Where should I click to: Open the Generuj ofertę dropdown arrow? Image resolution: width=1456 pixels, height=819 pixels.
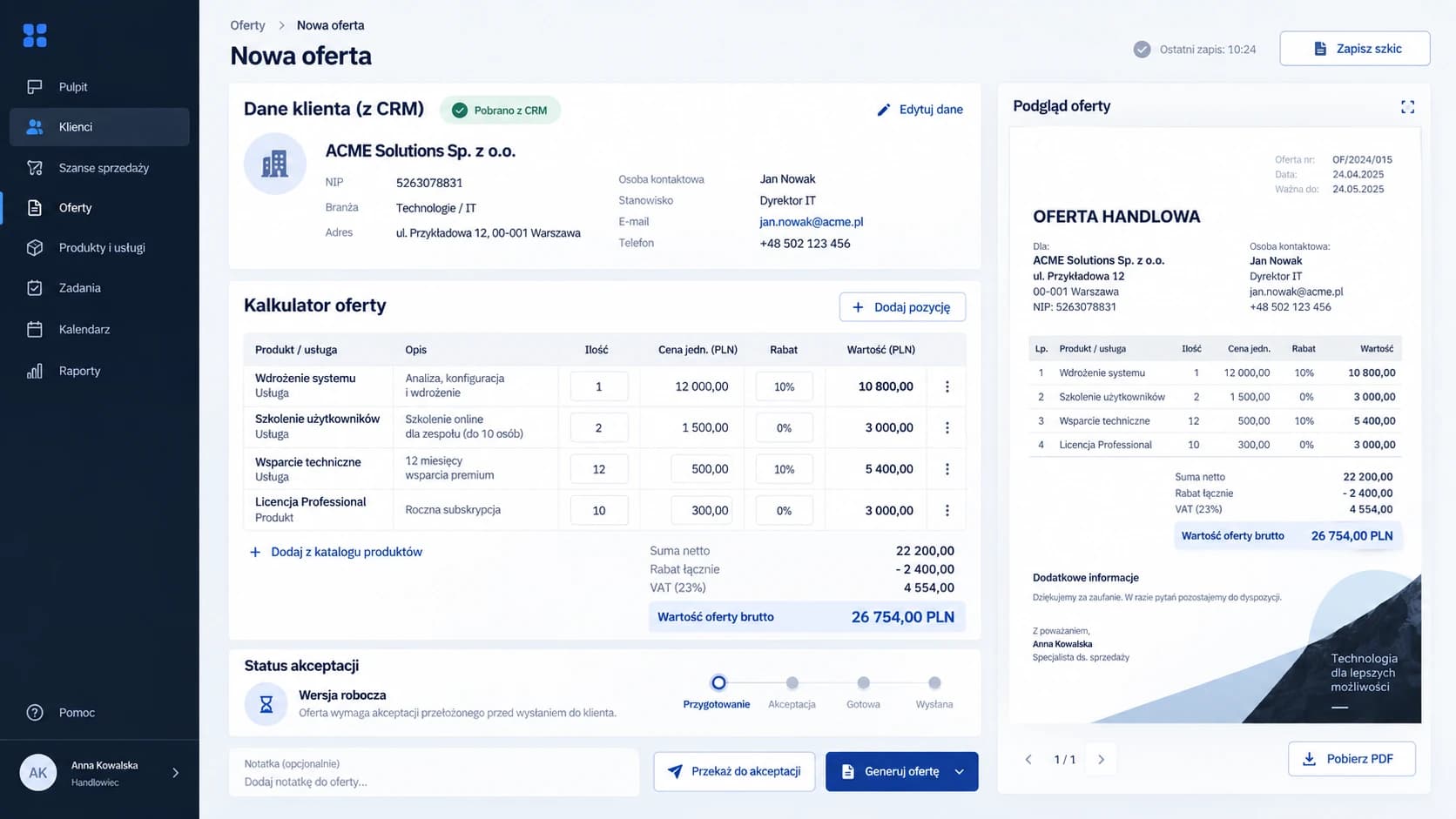960,772
